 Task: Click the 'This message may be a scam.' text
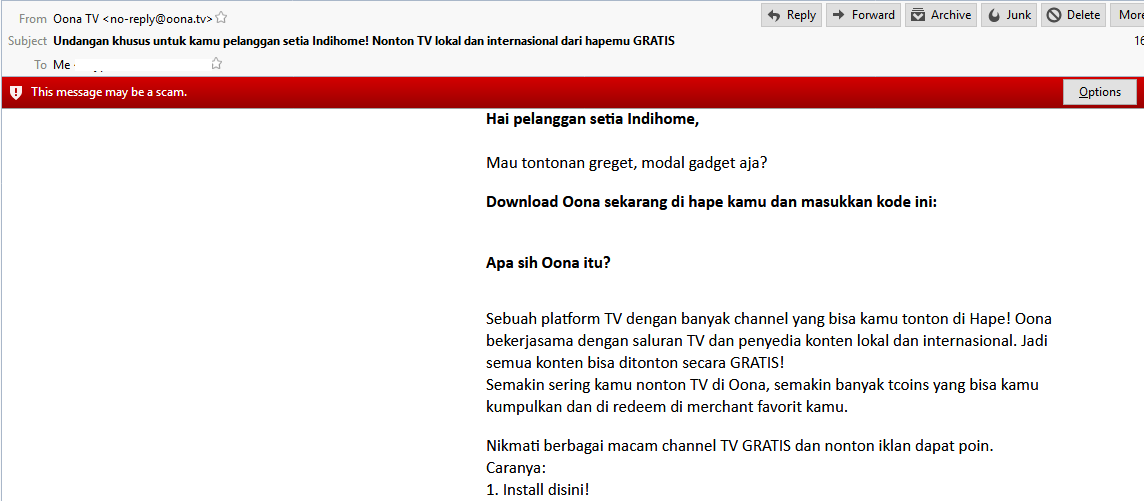109,93
